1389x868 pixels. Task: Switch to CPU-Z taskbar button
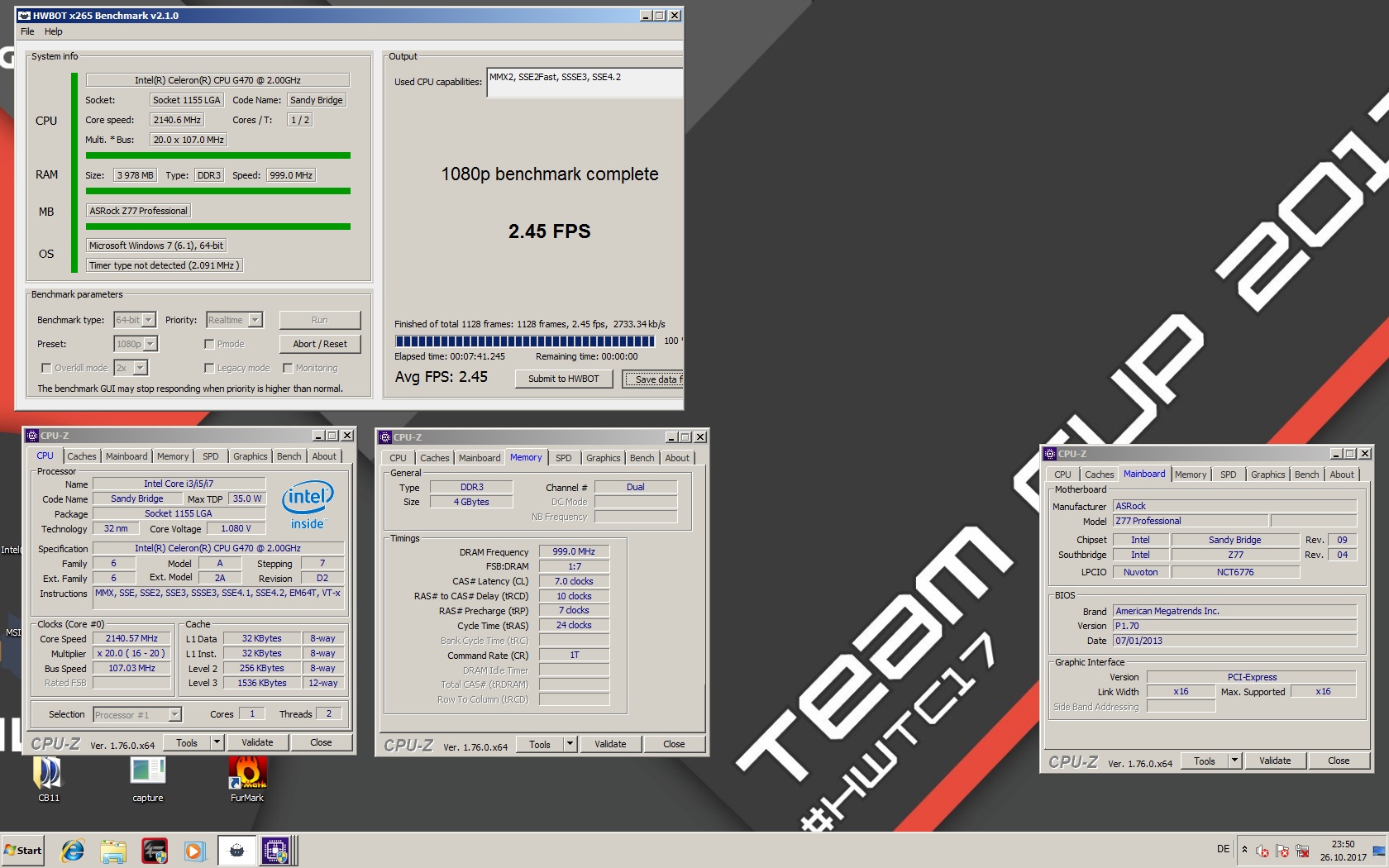277,850
